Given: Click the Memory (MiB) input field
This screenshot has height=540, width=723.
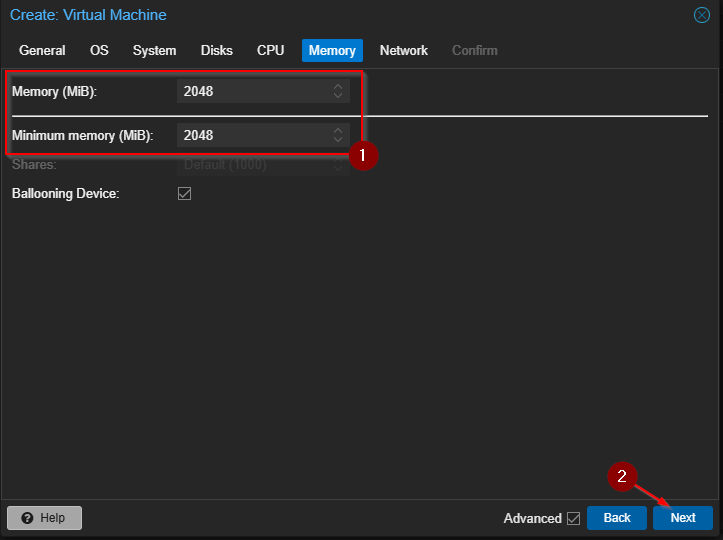Looking at the screenshot, I should click(252, 92).
